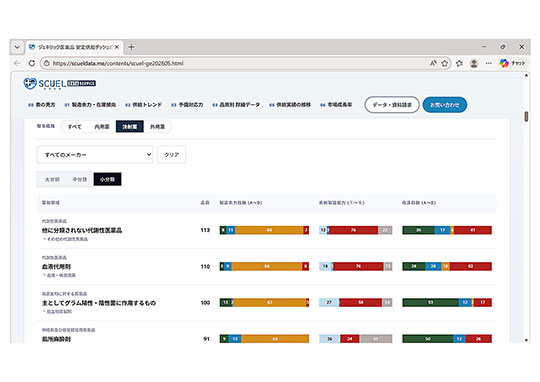Open the Copilot チャット button
The image size is (540, 382).
pos(512,63)
